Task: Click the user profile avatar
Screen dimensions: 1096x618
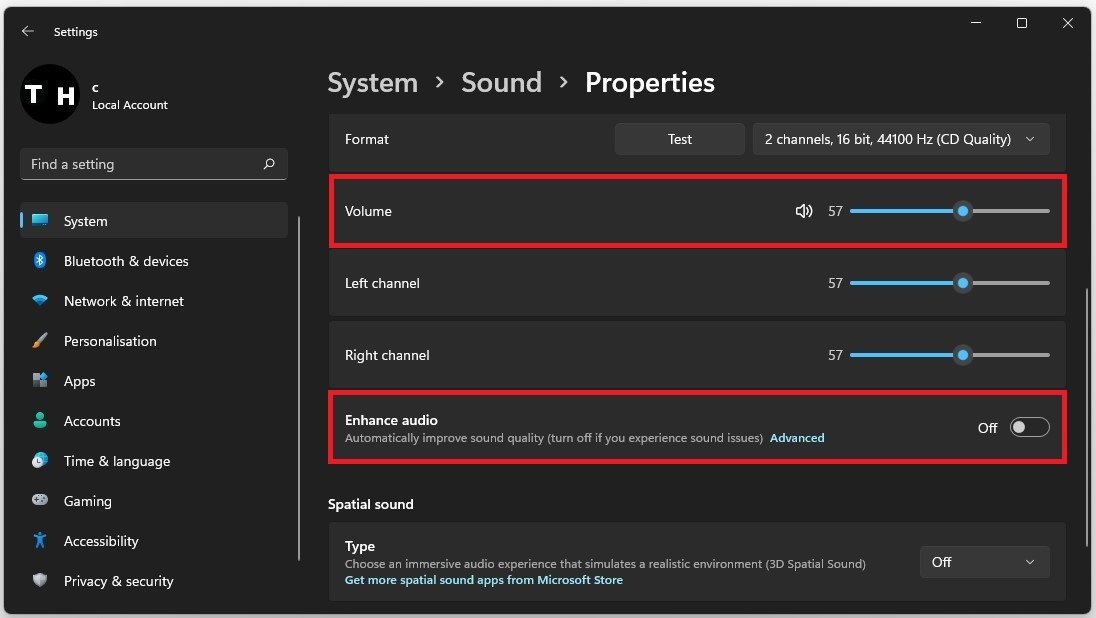Action: [50, 95]
